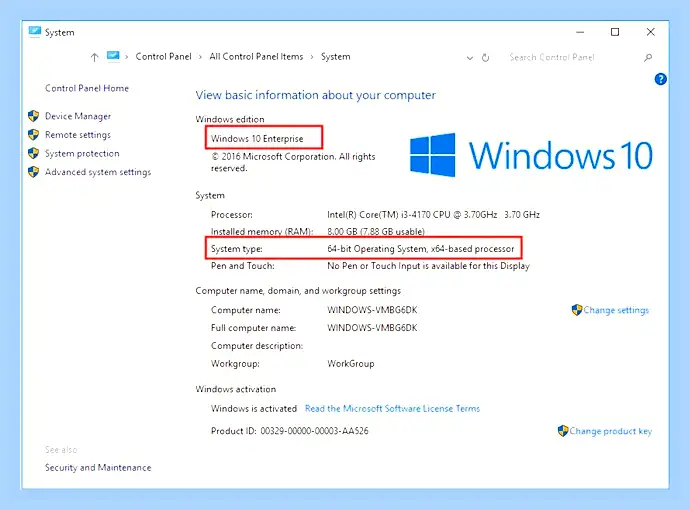
Task: Open the Change product key link
Action: pos(610,431)
